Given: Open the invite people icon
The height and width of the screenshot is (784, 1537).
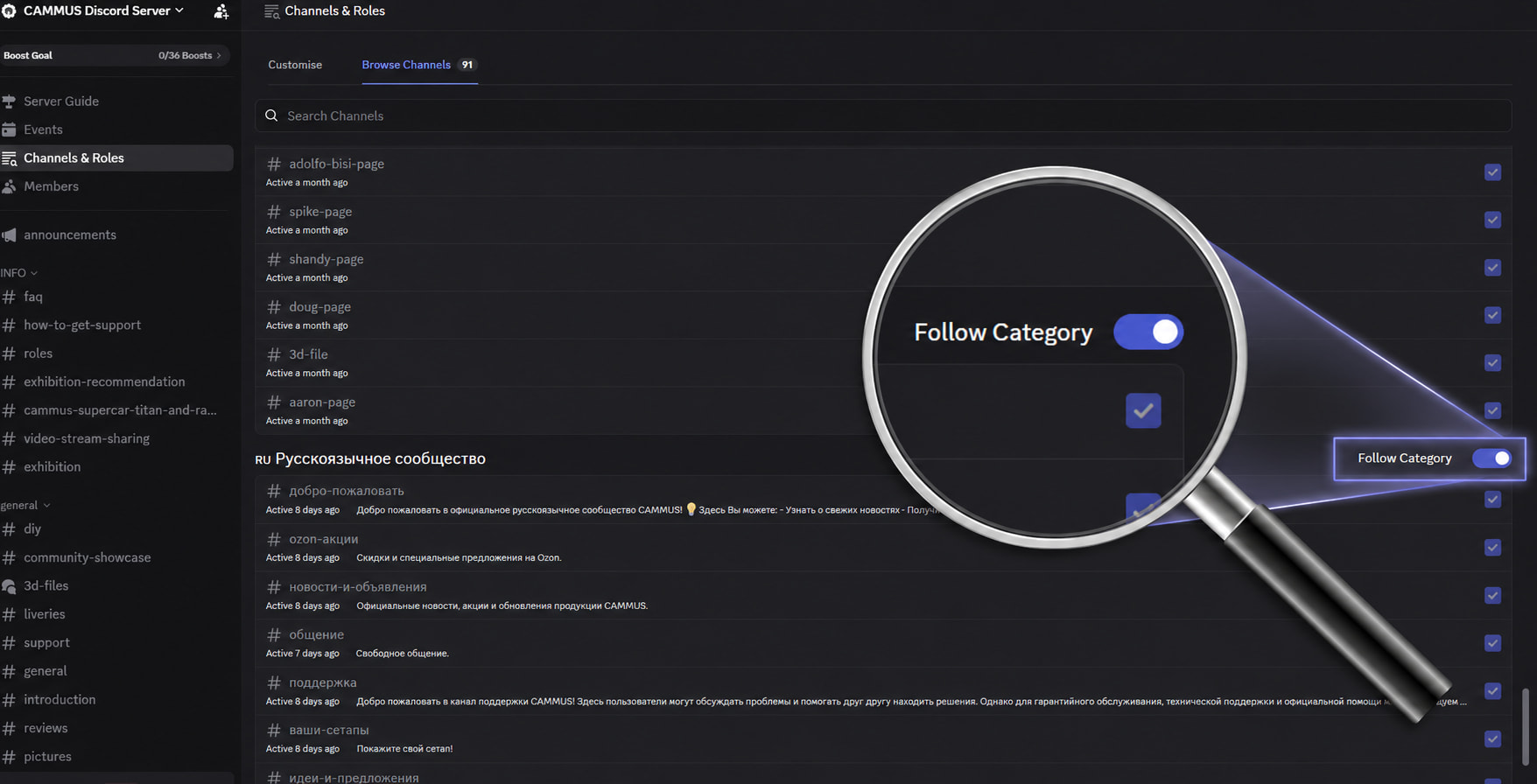Looking at the screenshot, I should click(x=221, y=11).
